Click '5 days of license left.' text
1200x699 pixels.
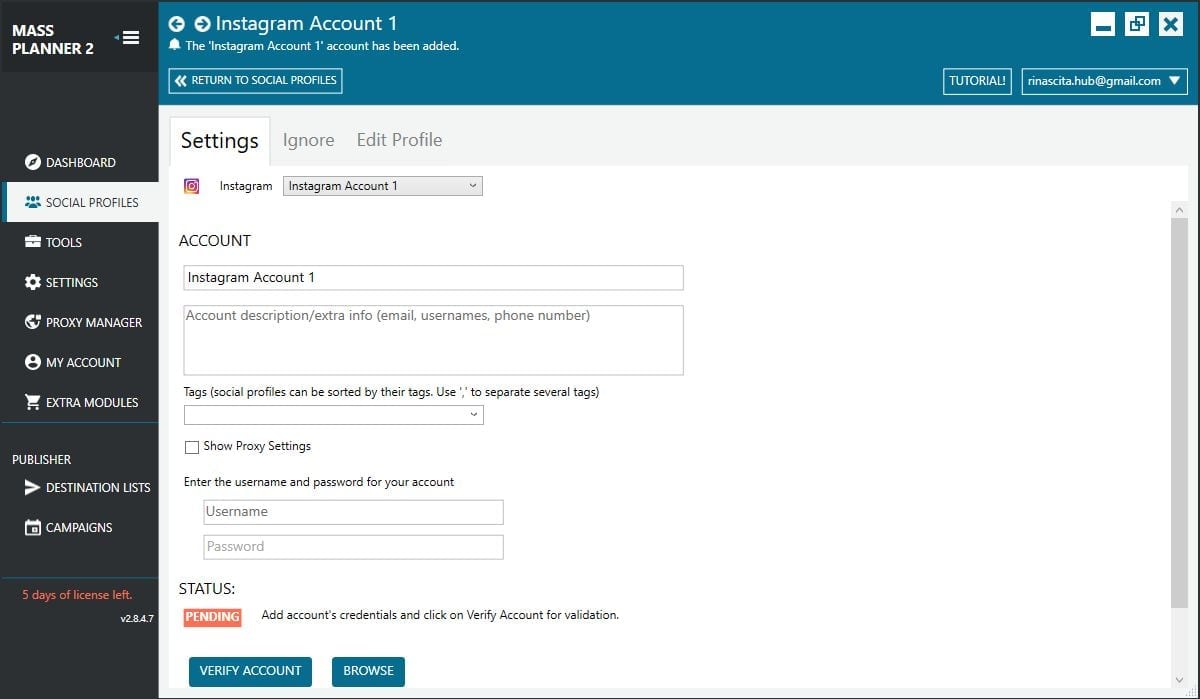(77, 595)
